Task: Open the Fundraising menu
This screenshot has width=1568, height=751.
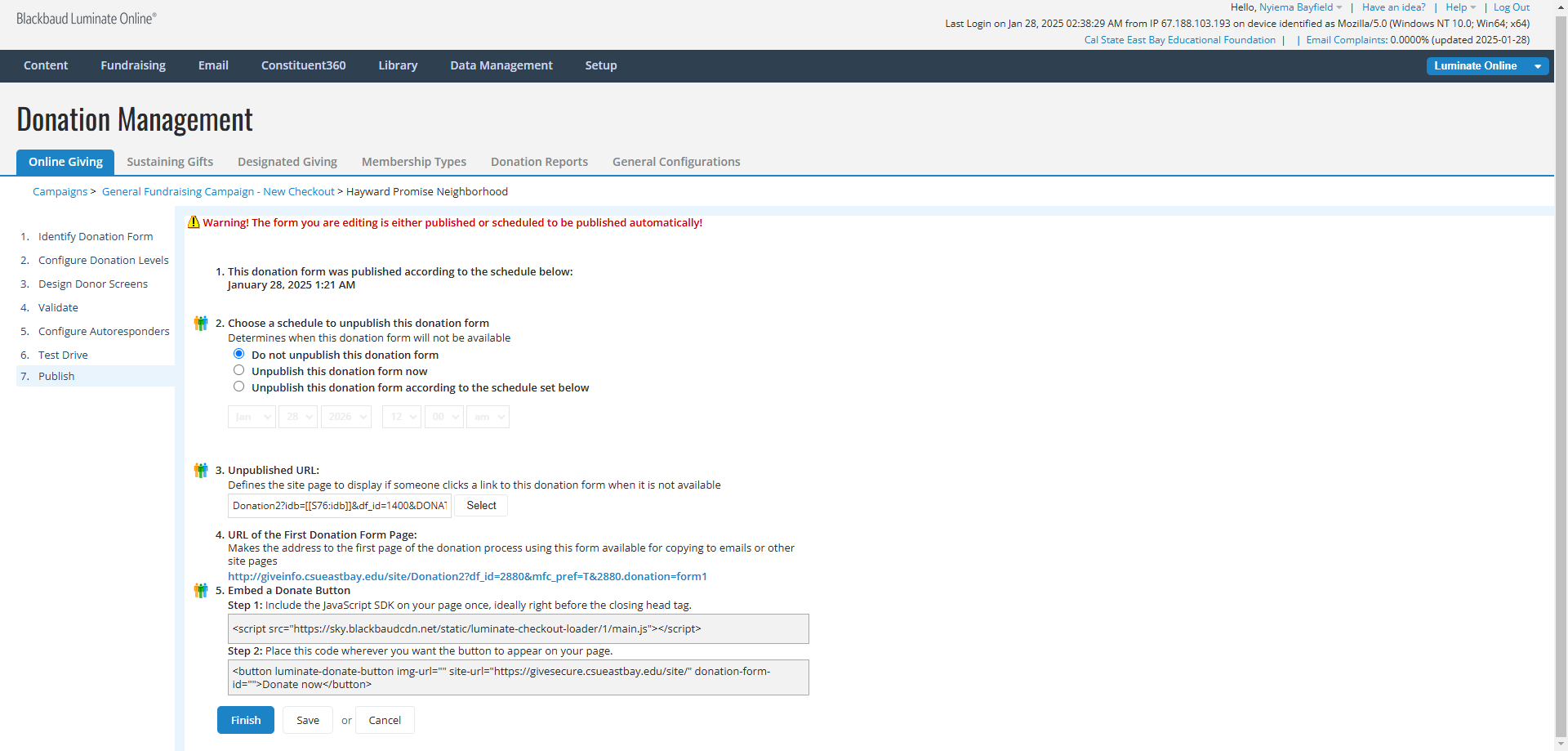Action: (133, 65)
